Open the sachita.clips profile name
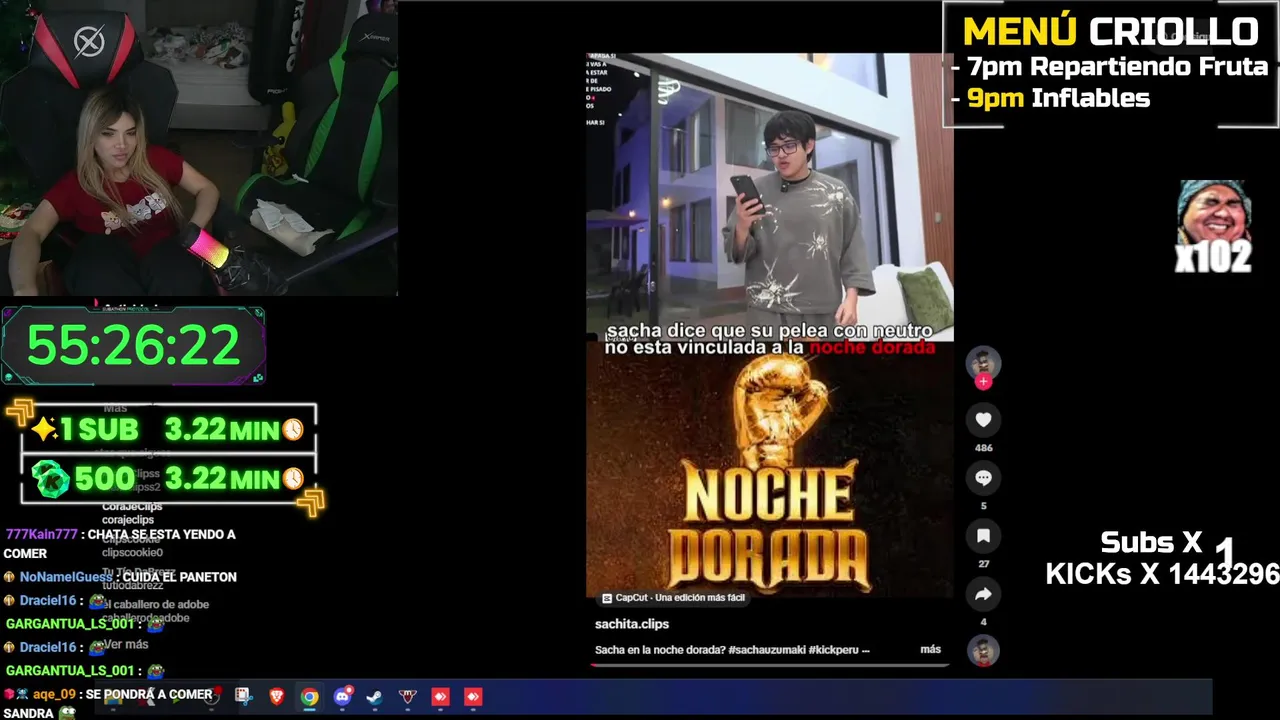Image resolution: width=1280 pixels, height=720 pixels. pyautogui.click(x=632, y=624)
